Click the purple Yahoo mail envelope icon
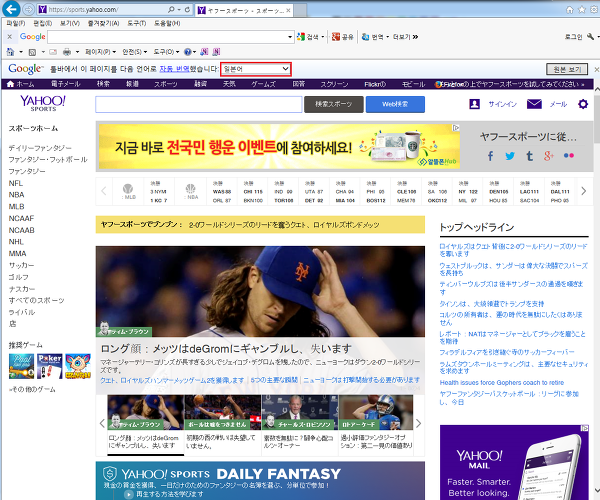This screenshot has height=500, width=600. [x=534, y=104]
